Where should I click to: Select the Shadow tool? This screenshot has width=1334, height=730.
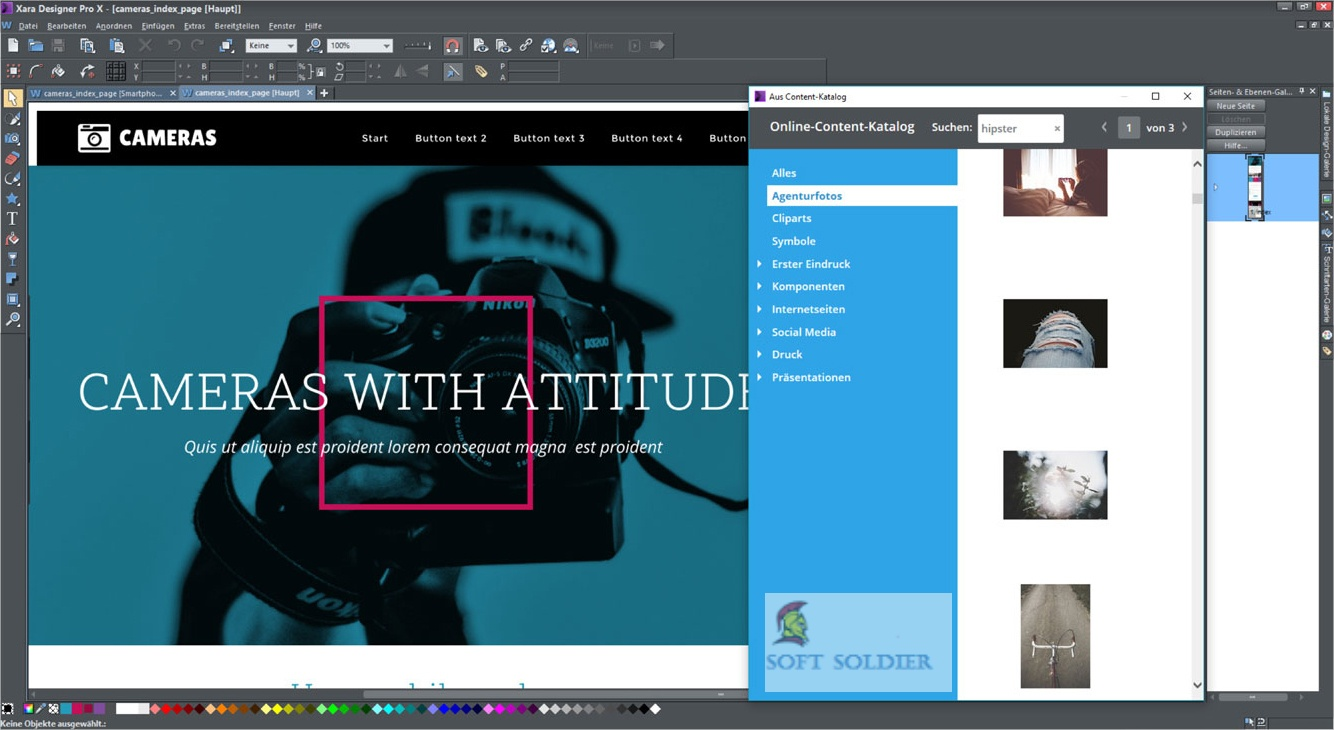(12, 279)
